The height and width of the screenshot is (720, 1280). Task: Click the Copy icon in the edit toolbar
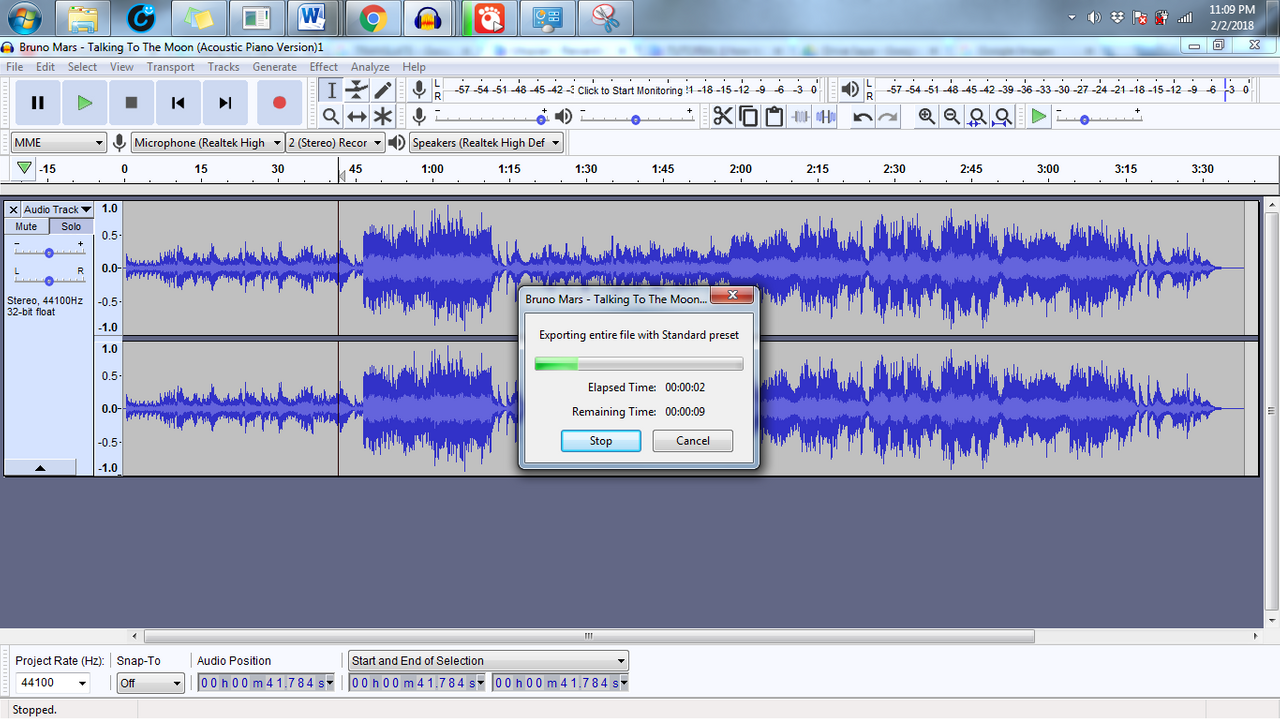(749, 116)
